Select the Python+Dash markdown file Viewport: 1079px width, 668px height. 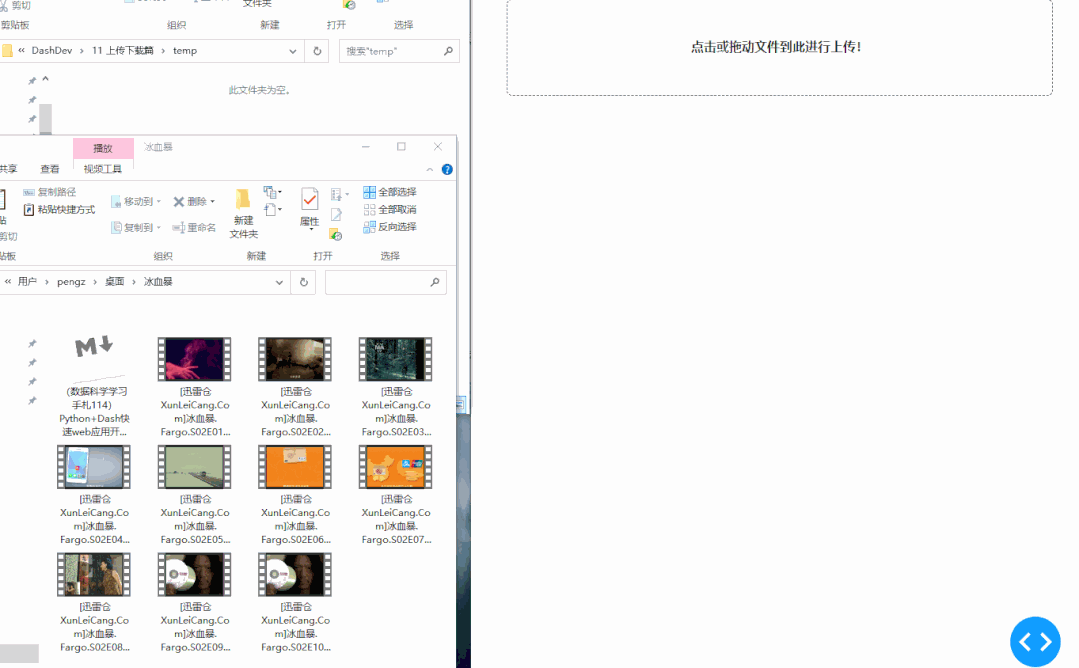(x=94, y=385)
